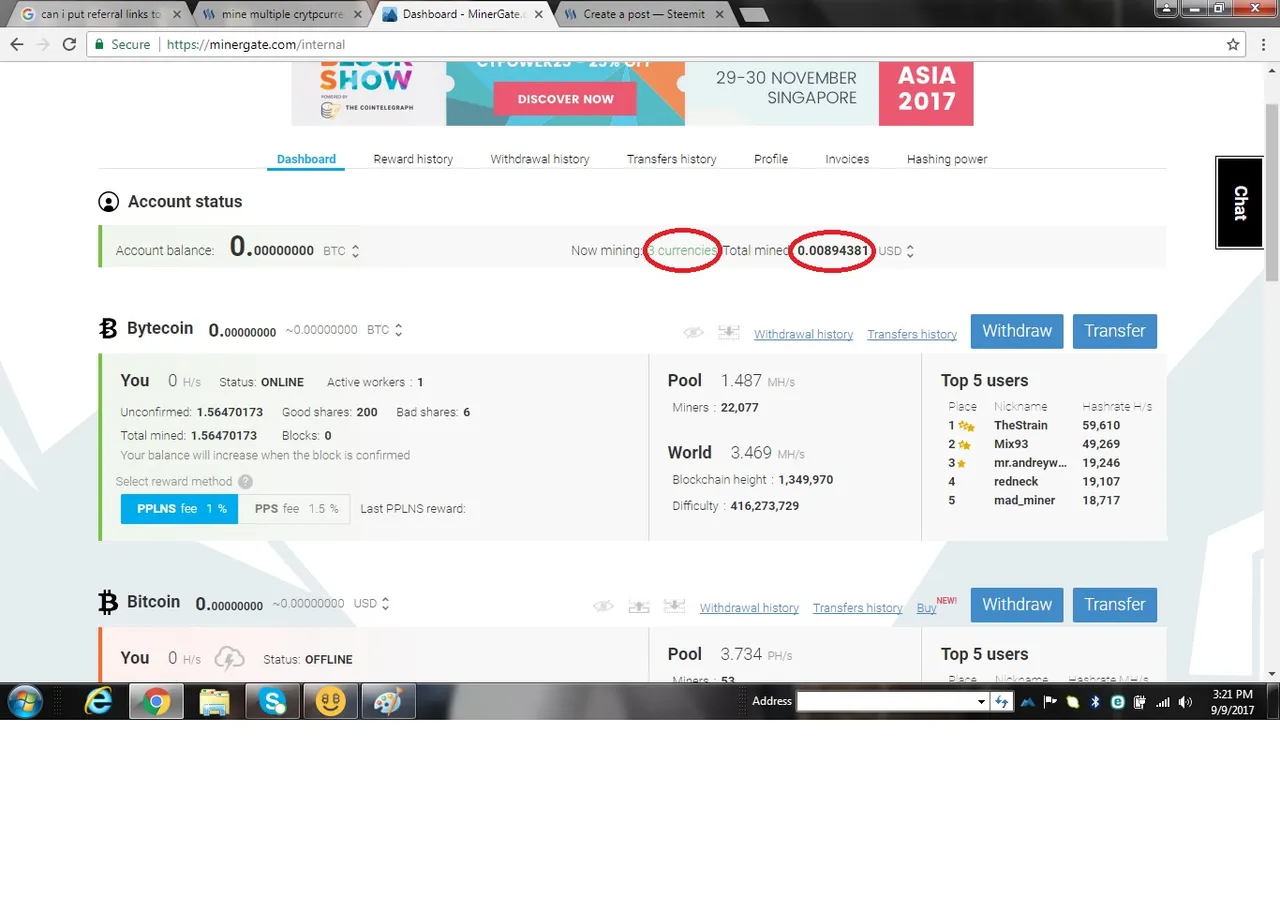Go to the Profile tab
This screenshot has height=900, width=1280.
pos(771,159)
